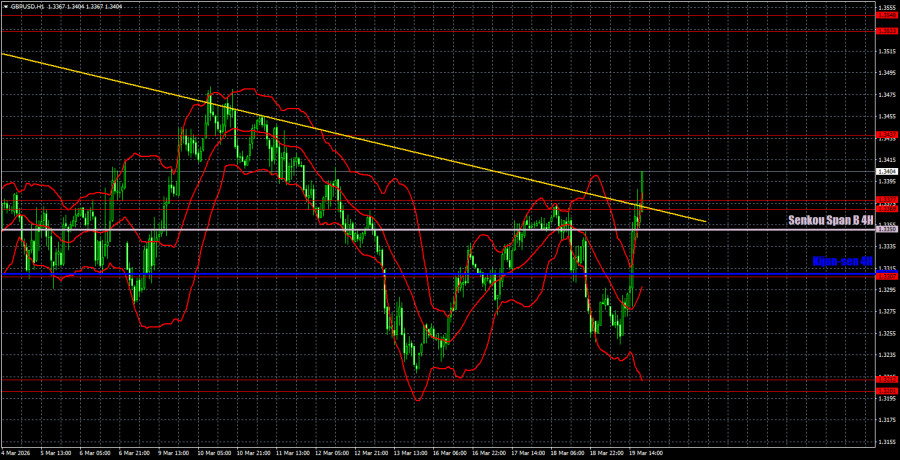Click the Kijun-sen 4H label

(x=843, y=261)
